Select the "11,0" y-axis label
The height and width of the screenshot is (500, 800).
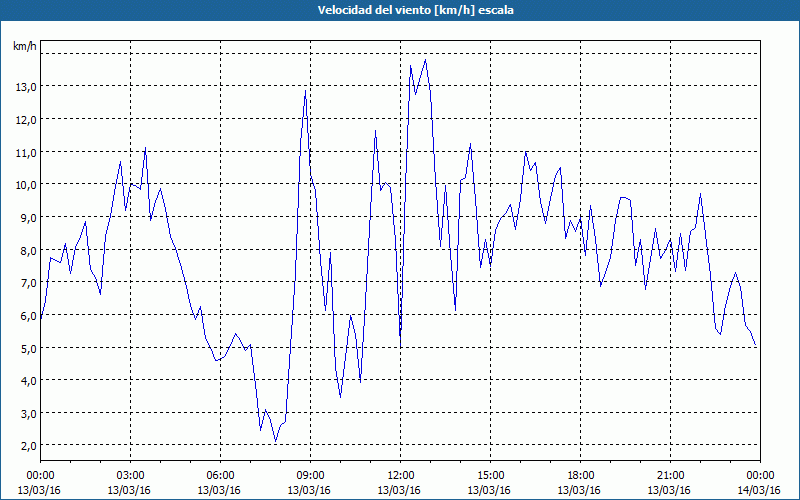tap(26, 153)
